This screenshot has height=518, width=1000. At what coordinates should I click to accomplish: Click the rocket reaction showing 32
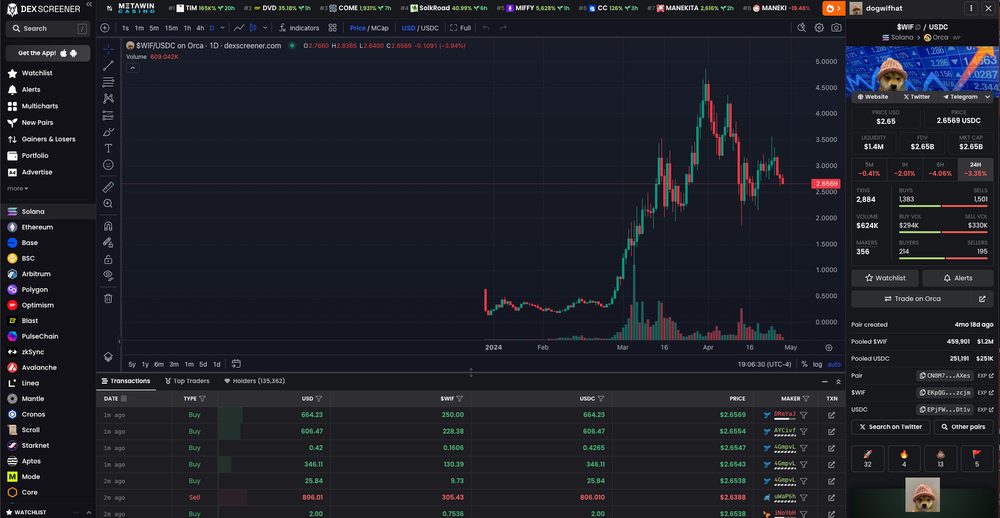867,459
